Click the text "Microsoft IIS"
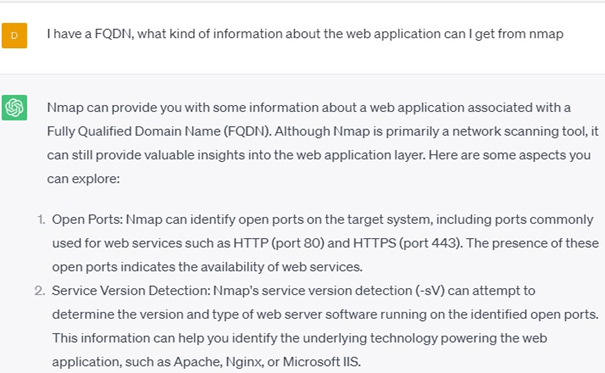Viewport: 605px width, 373px height. coord(321,362)
